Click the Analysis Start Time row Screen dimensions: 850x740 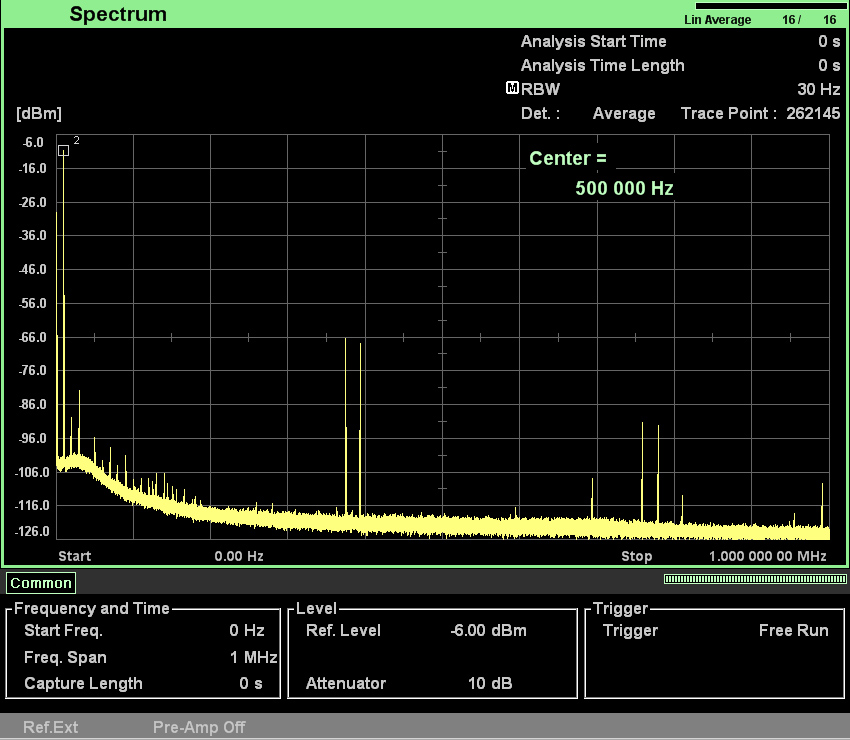tap(680, 41)
